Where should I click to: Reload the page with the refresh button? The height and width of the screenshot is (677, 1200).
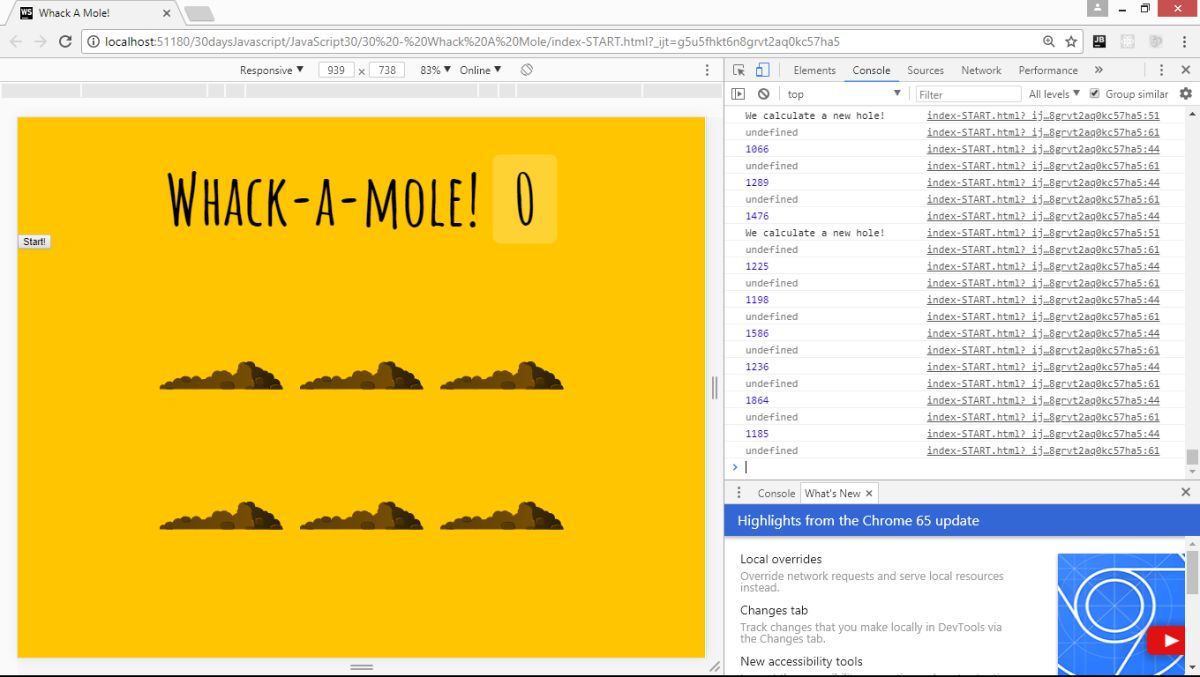pyautogui.click(x=66, y=42)
